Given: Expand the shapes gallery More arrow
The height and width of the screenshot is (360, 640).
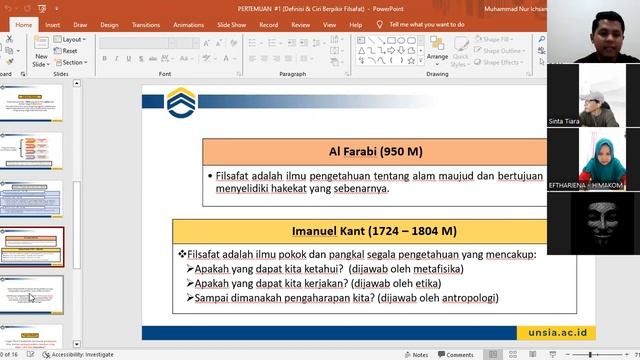Looking at the screenshot, I should tap(421, 61).
